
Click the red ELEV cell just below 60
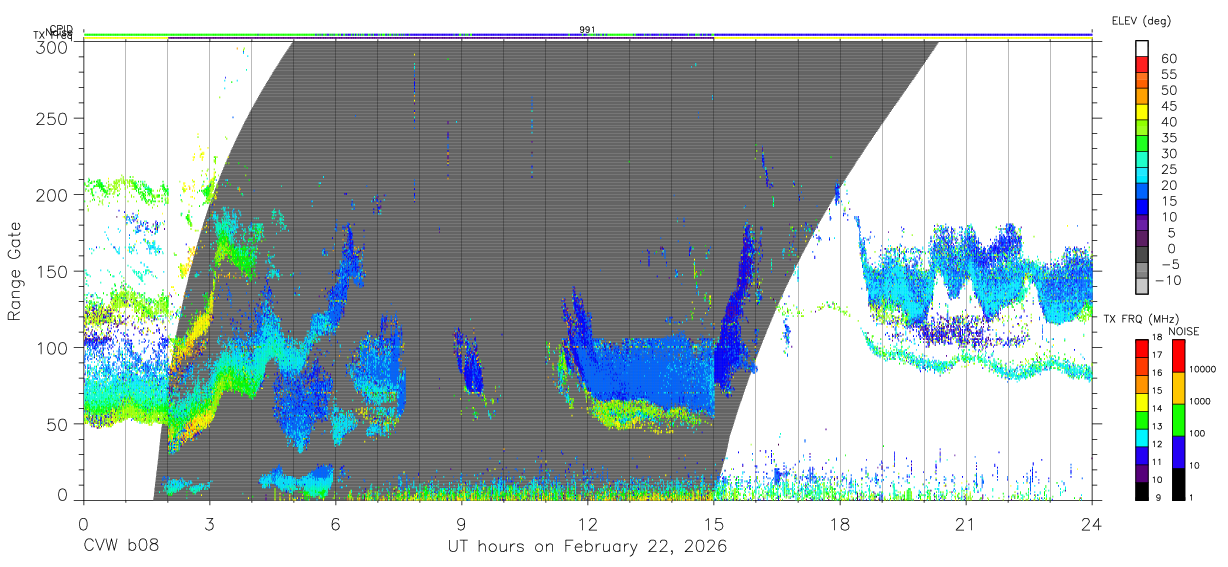tap(1142, 64)
